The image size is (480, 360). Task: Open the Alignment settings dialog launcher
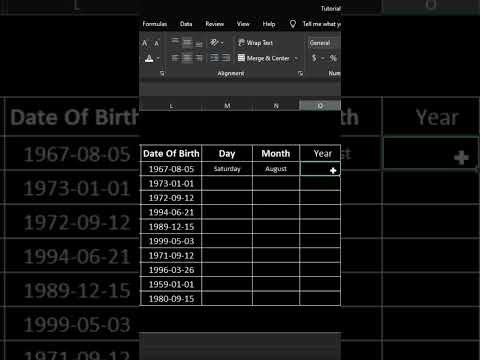[x=301, y=73]
